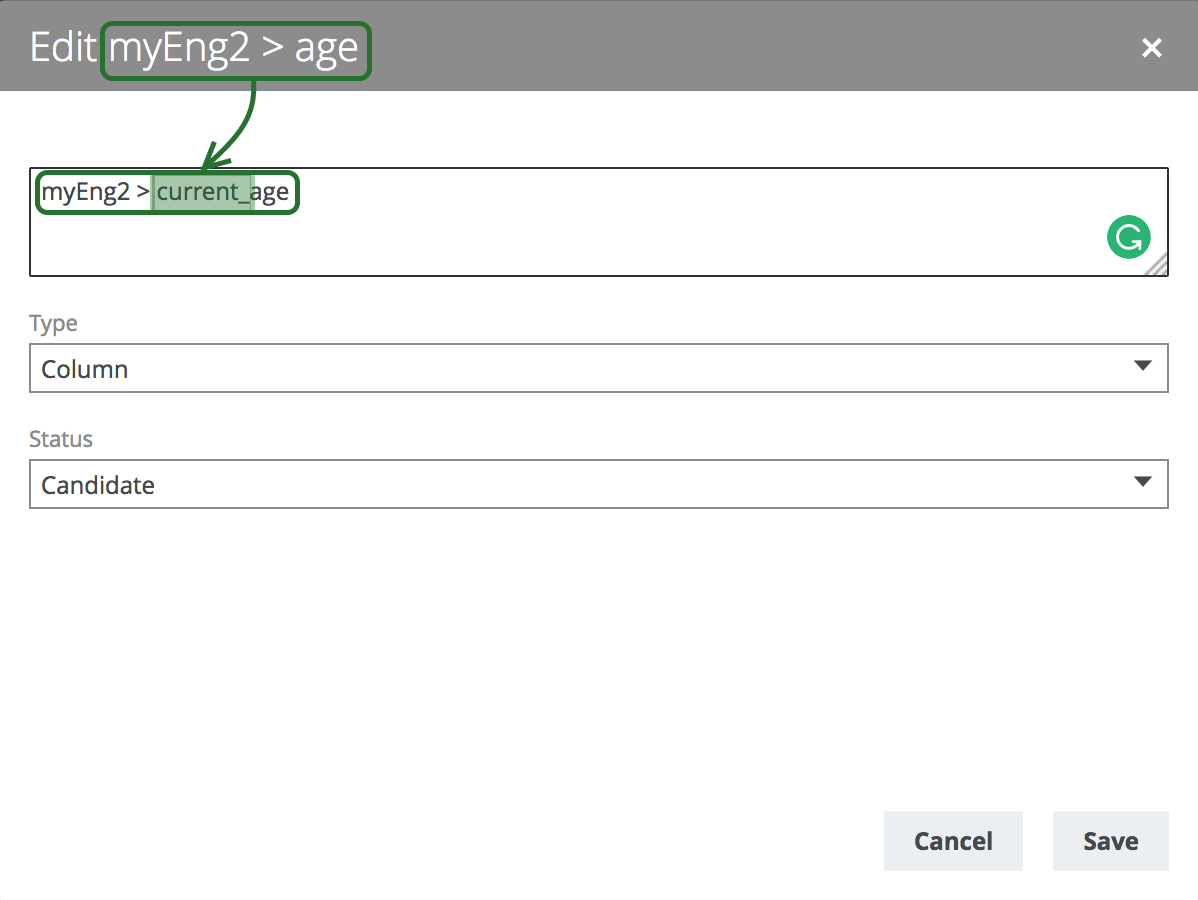Click "myEng2 > age" in the header
The image size is (1198, 900).
[x=234, y=48]
